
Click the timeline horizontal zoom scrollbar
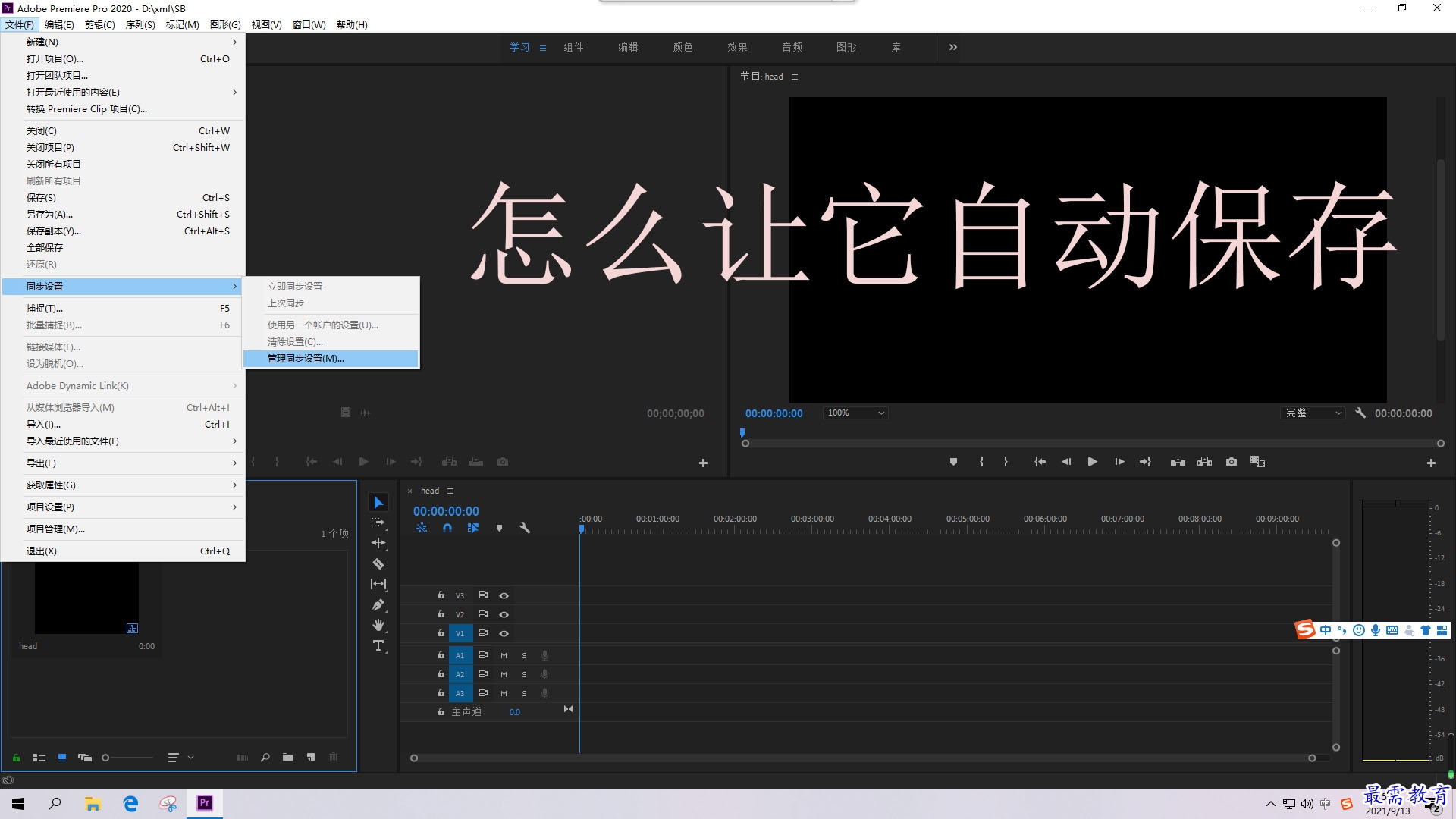(863, 758)
